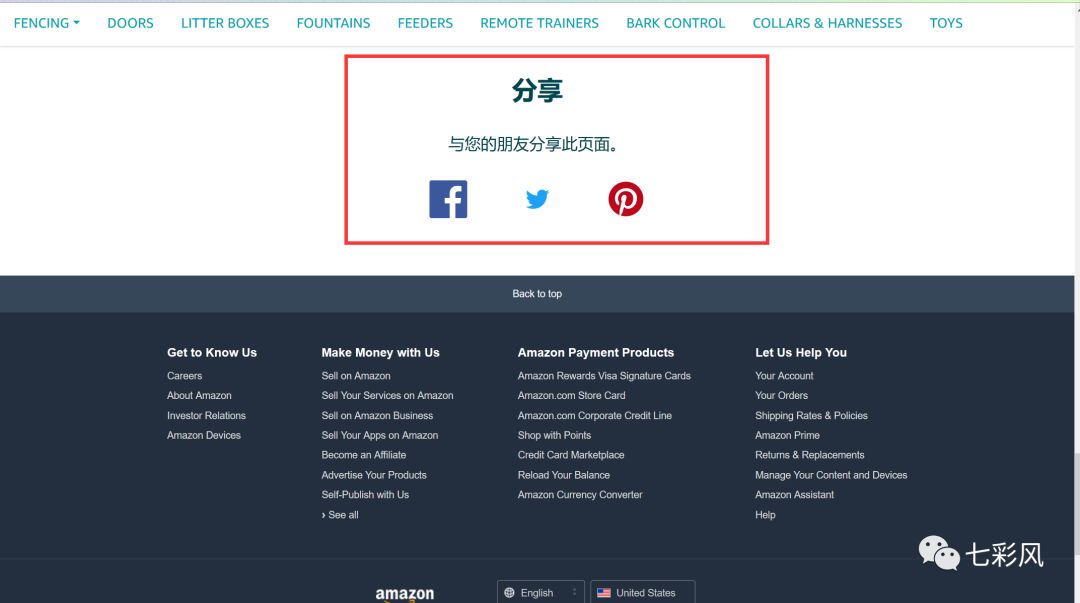Click the '与您的朋友分享此页面' text

pyautogui.click(x=533, y=144)
